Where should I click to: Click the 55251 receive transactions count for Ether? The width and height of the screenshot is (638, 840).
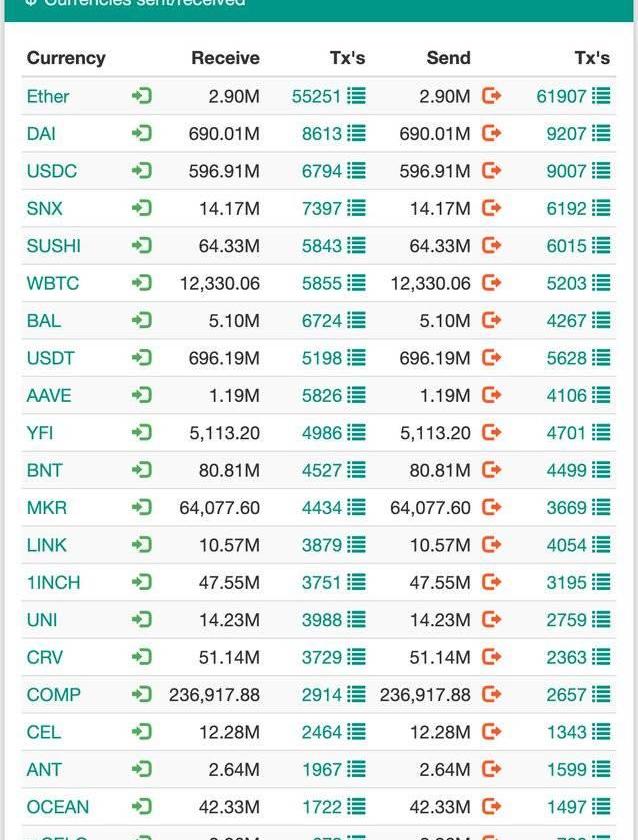coord(317,96)
